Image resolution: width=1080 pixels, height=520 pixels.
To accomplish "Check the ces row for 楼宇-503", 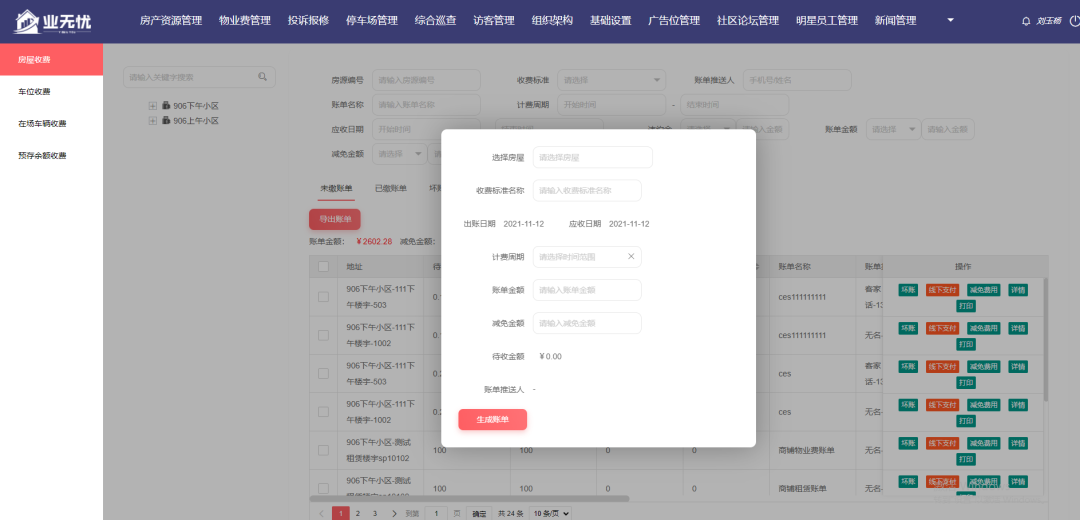I will [x=323, y=374].
